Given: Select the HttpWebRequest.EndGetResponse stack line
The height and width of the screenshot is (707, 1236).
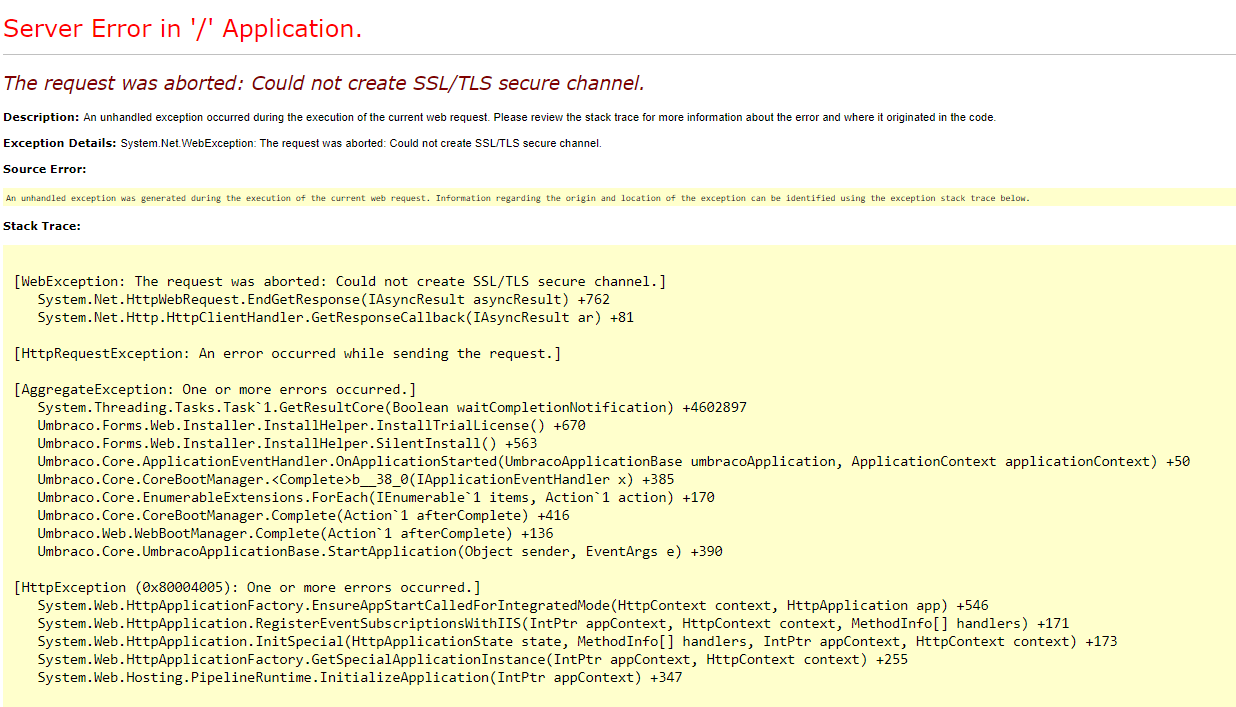Looking at the screenshot, I should [324, 299].
